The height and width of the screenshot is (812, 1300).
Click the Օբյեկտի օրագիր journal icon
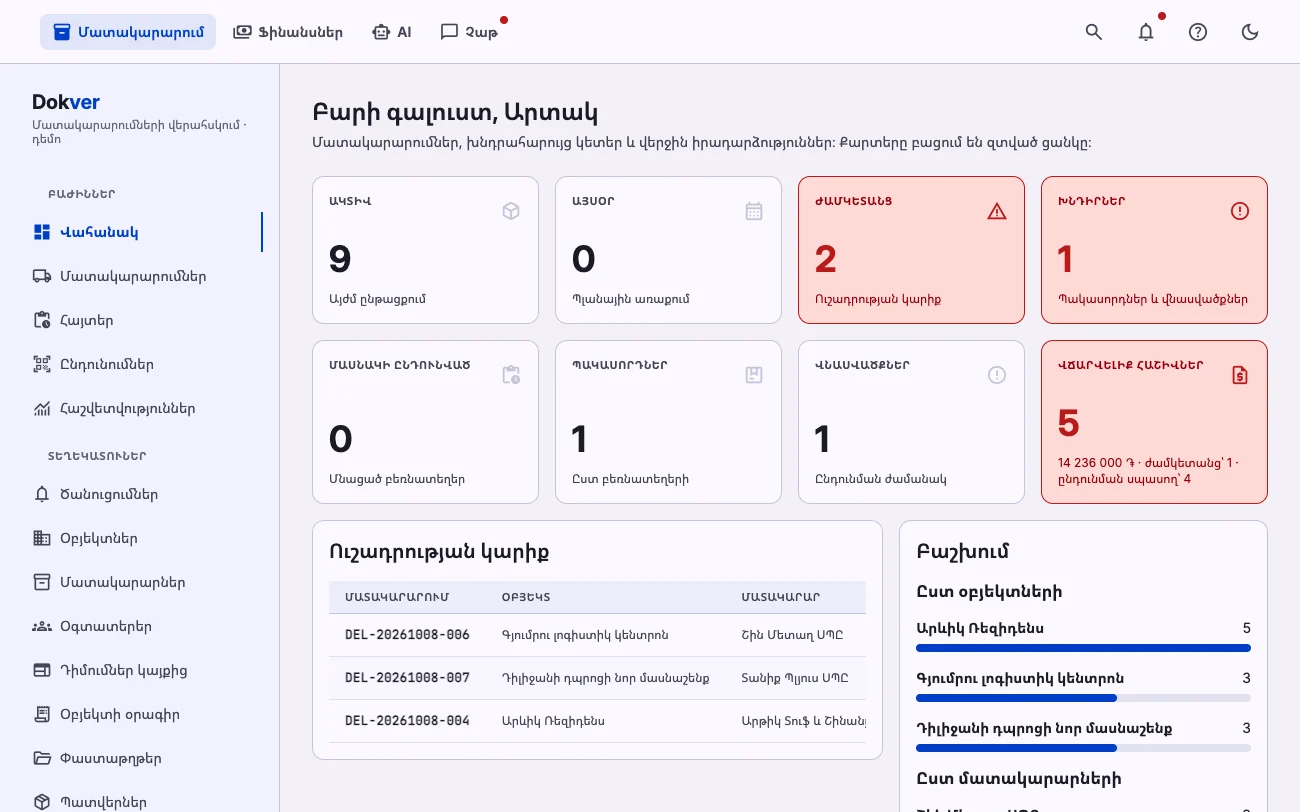point(42,714)
